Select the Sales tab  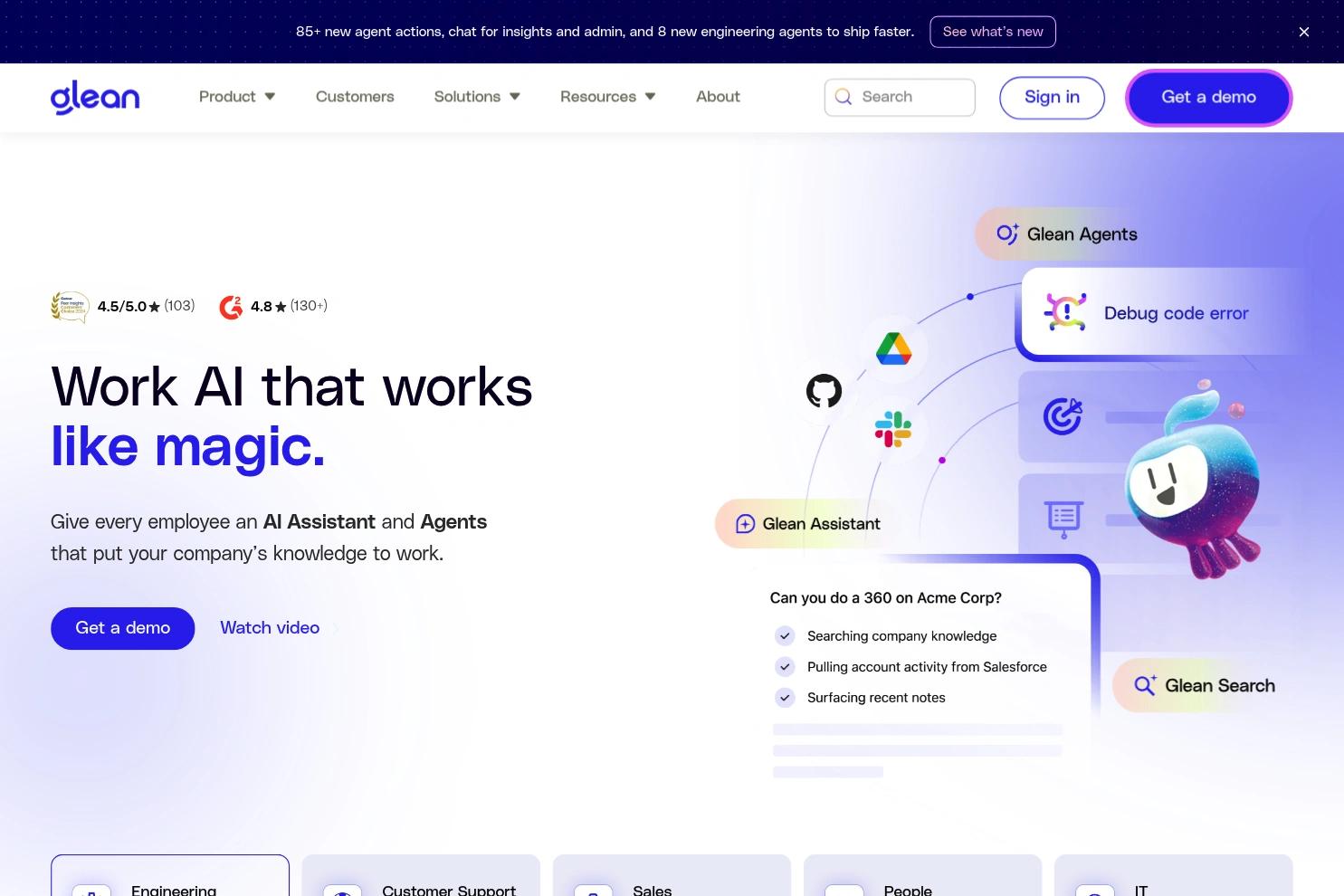[x=672, y=876]
